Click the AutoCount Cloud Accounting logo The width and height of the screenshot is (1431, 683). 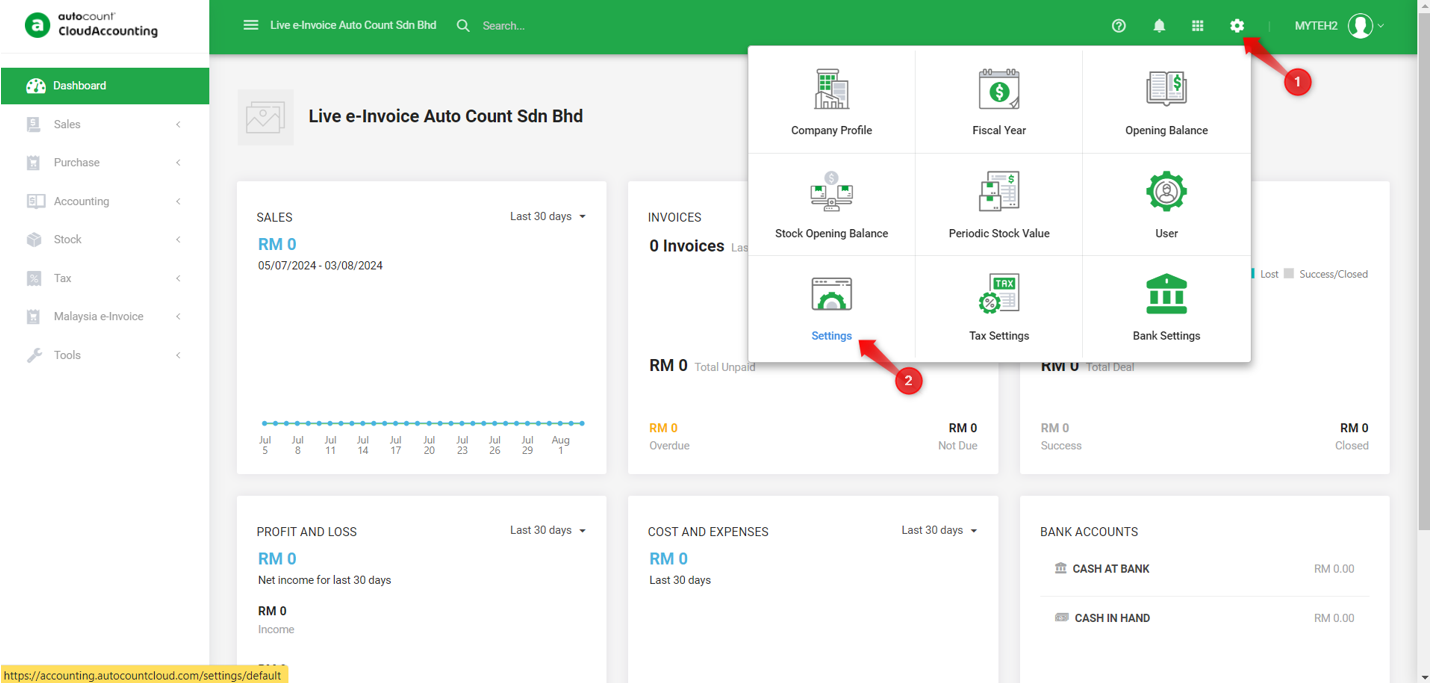(x=91, y=25)
